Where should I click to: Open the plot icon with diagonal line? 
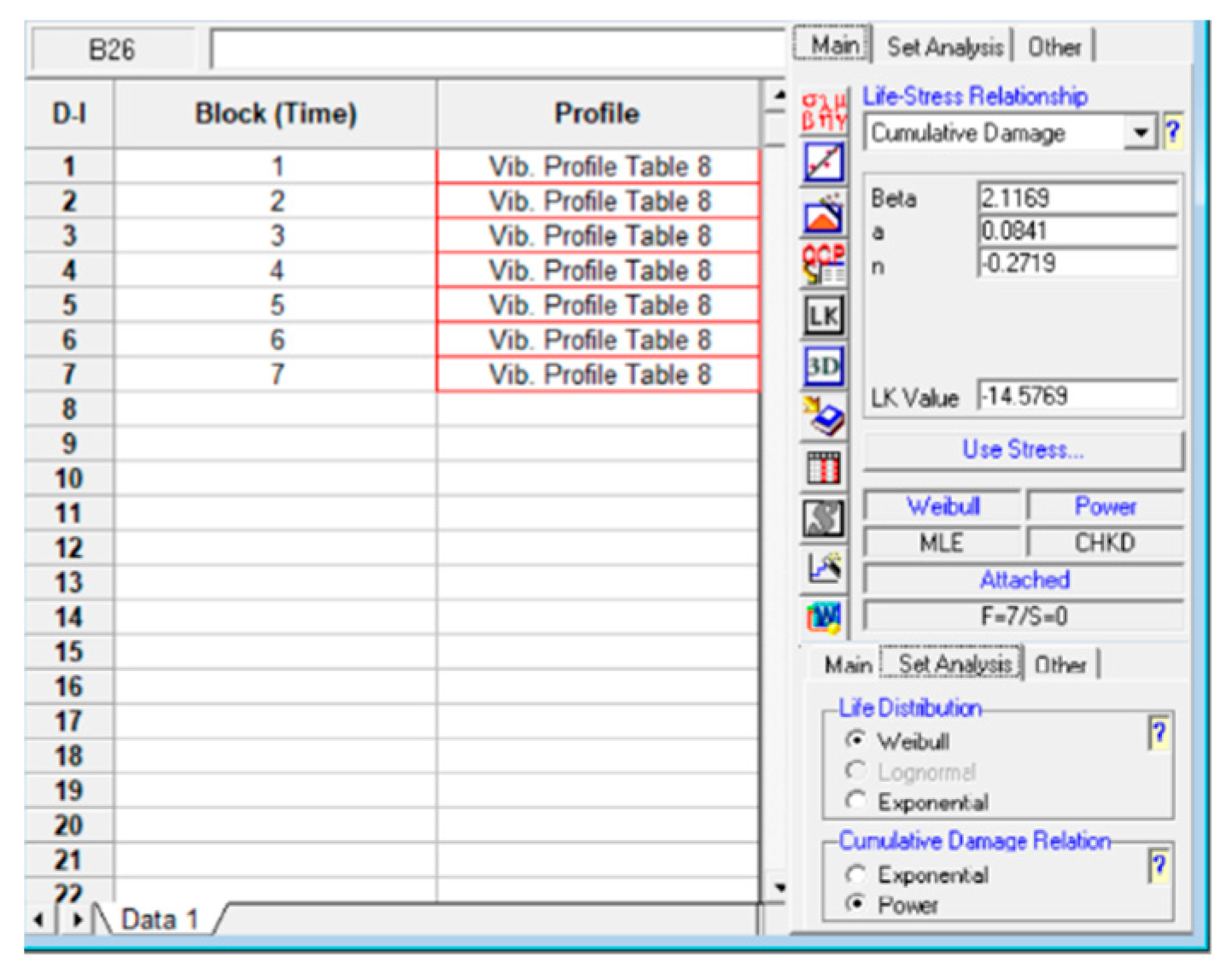pyautogui.click(x=823, y=162)
